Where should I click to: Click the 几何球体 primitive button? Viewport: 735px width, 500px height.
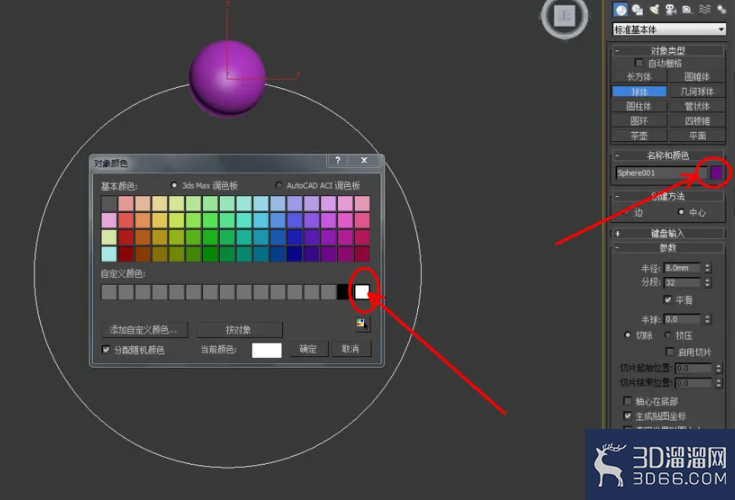[697, 91]
